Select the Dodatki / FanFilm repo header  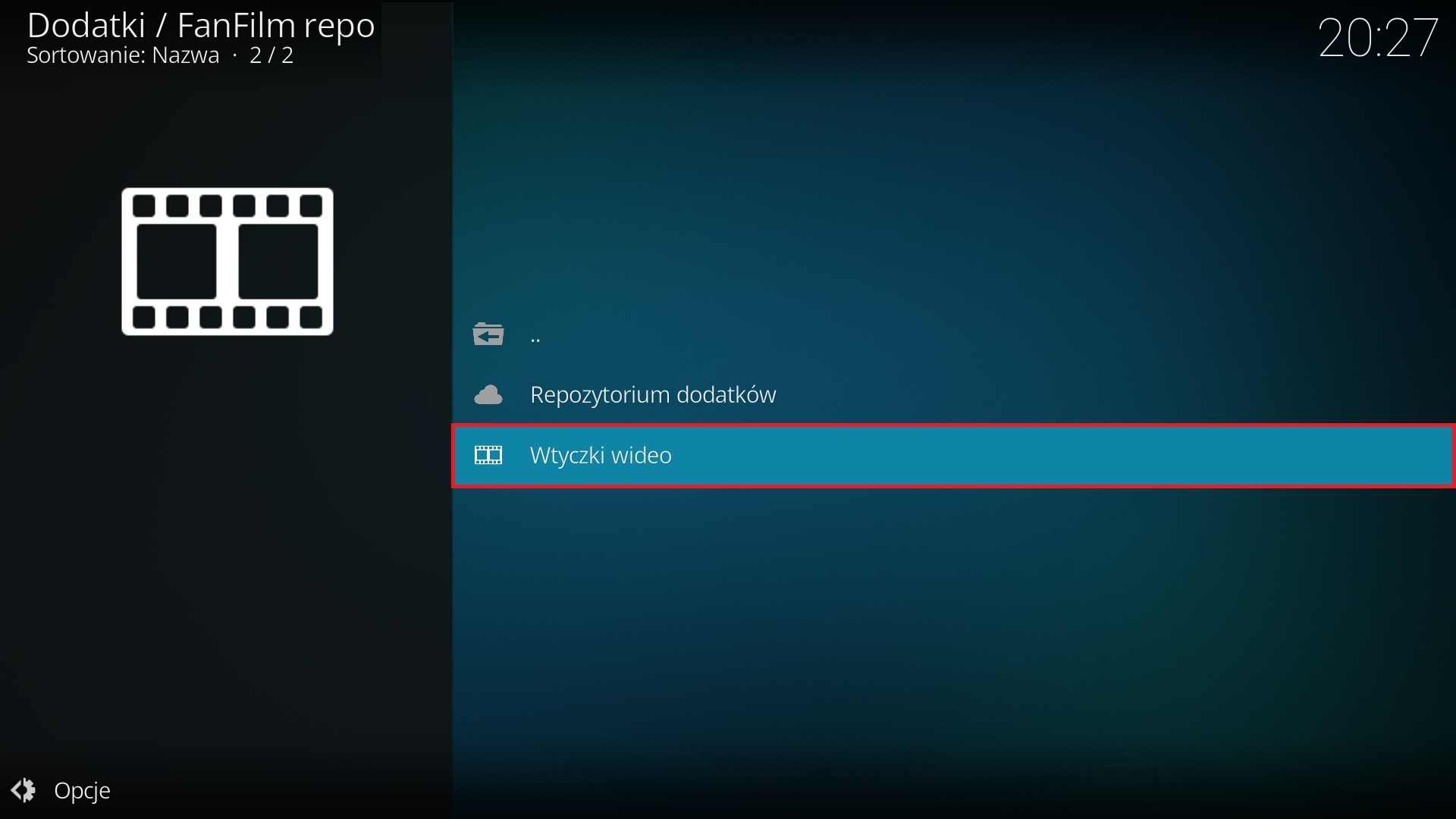click(201, 25)
